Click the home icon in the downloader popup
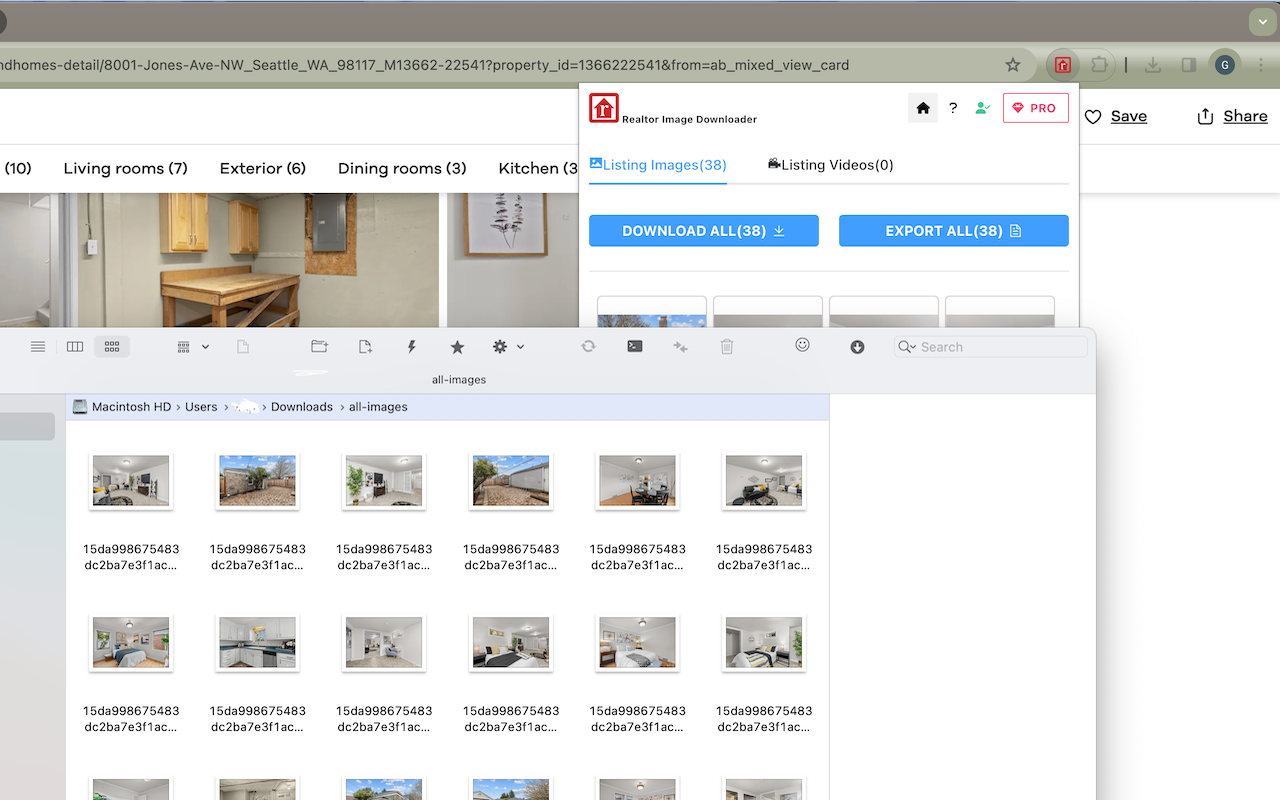This screenshot has height=800, width=1280. click(x=923, y=108)
